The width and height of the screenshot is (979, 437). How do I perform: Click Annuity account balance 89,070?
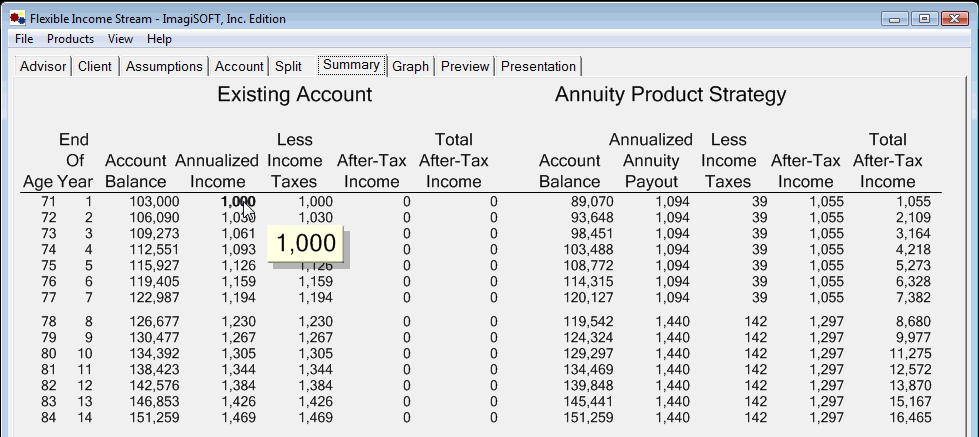click(x=593, y=202)
